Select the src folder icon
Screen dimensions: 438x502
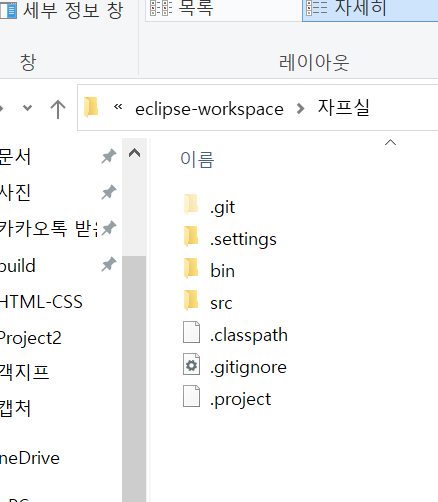tap(191, 300)
